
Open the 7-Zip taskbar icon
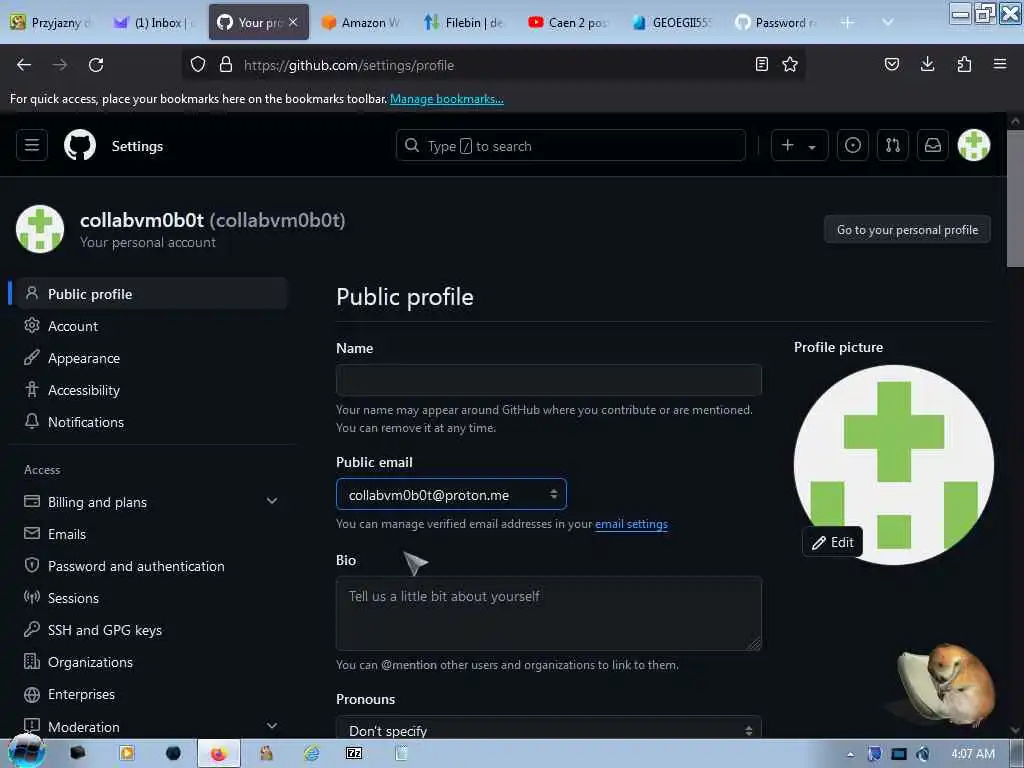pyautogui.click(x=354, y=754)
